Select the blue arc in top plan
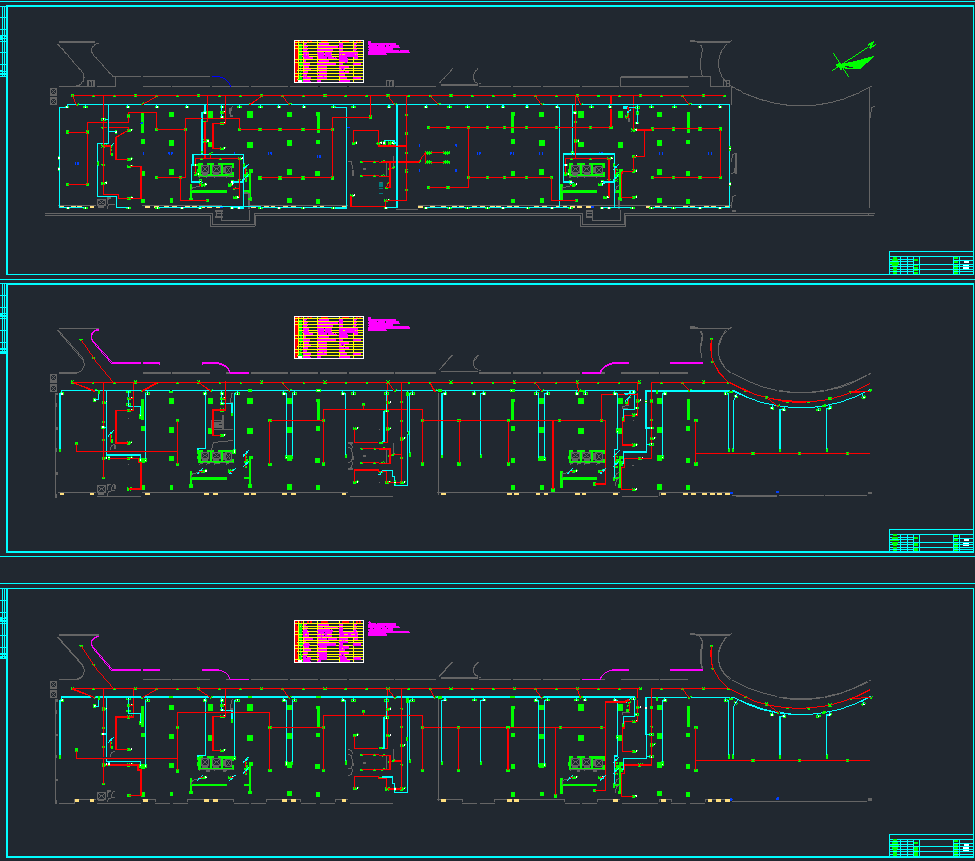This screenshot has height=861, width=975. click(x=223, y=79)
